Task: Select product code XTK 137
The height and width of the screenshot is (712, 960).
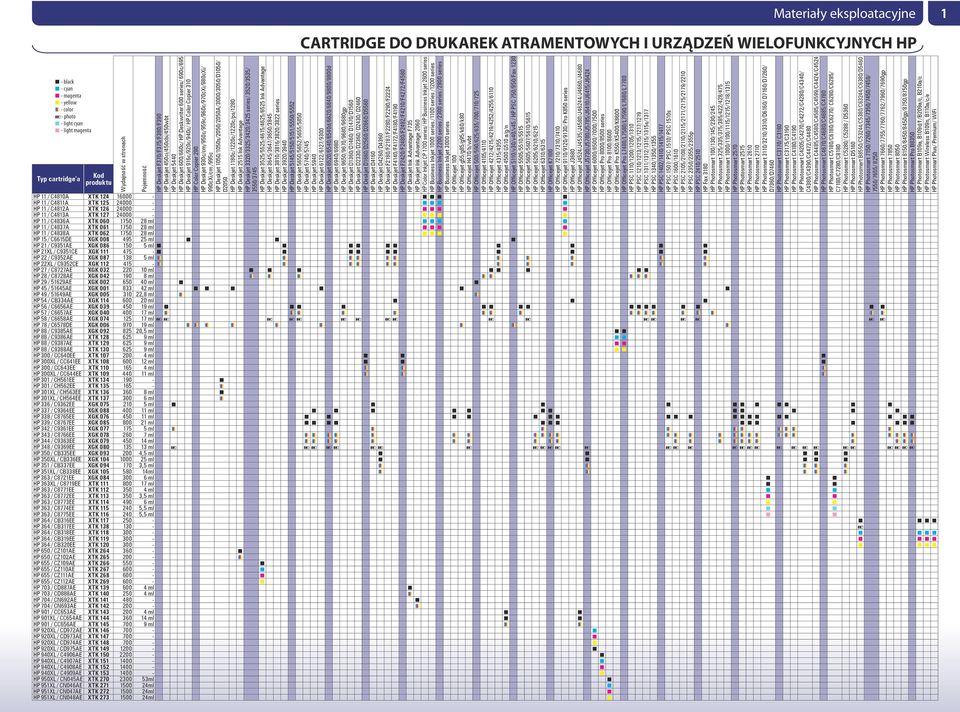Action: 98,398
